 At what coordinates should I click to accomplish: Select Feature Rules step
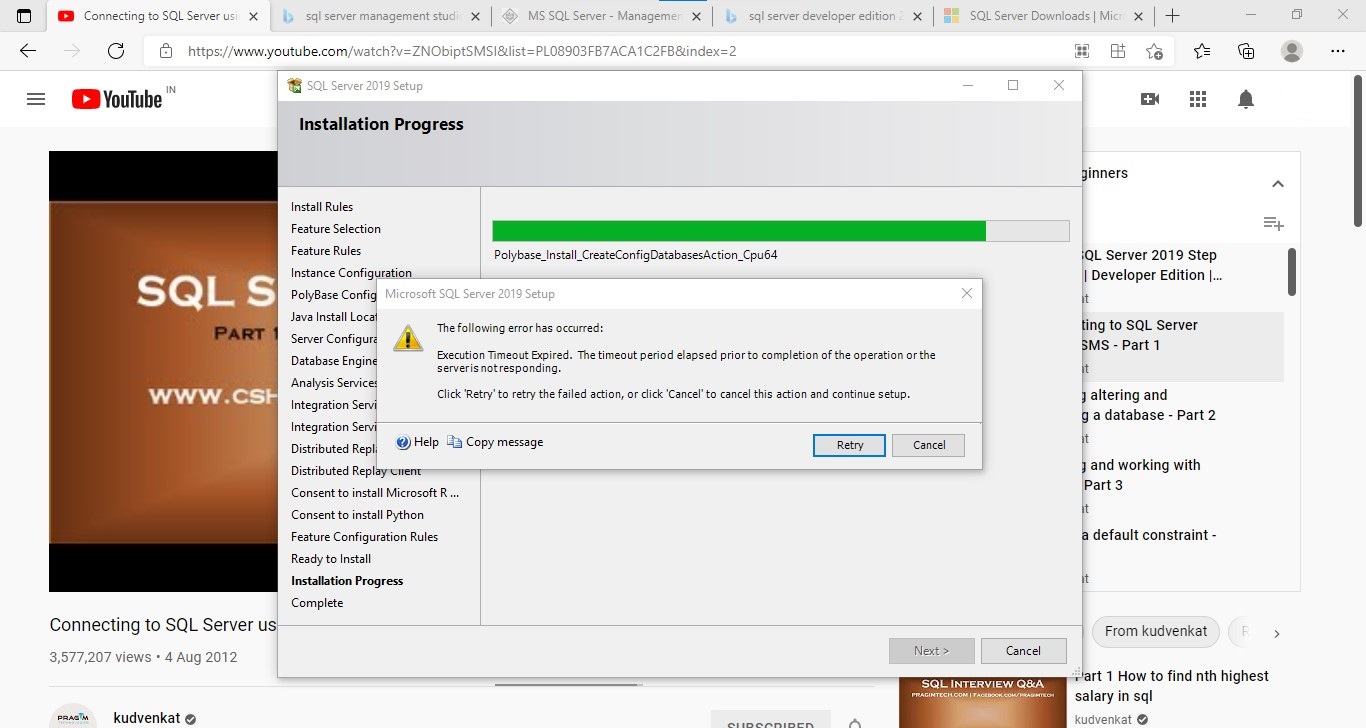[326, 251]
